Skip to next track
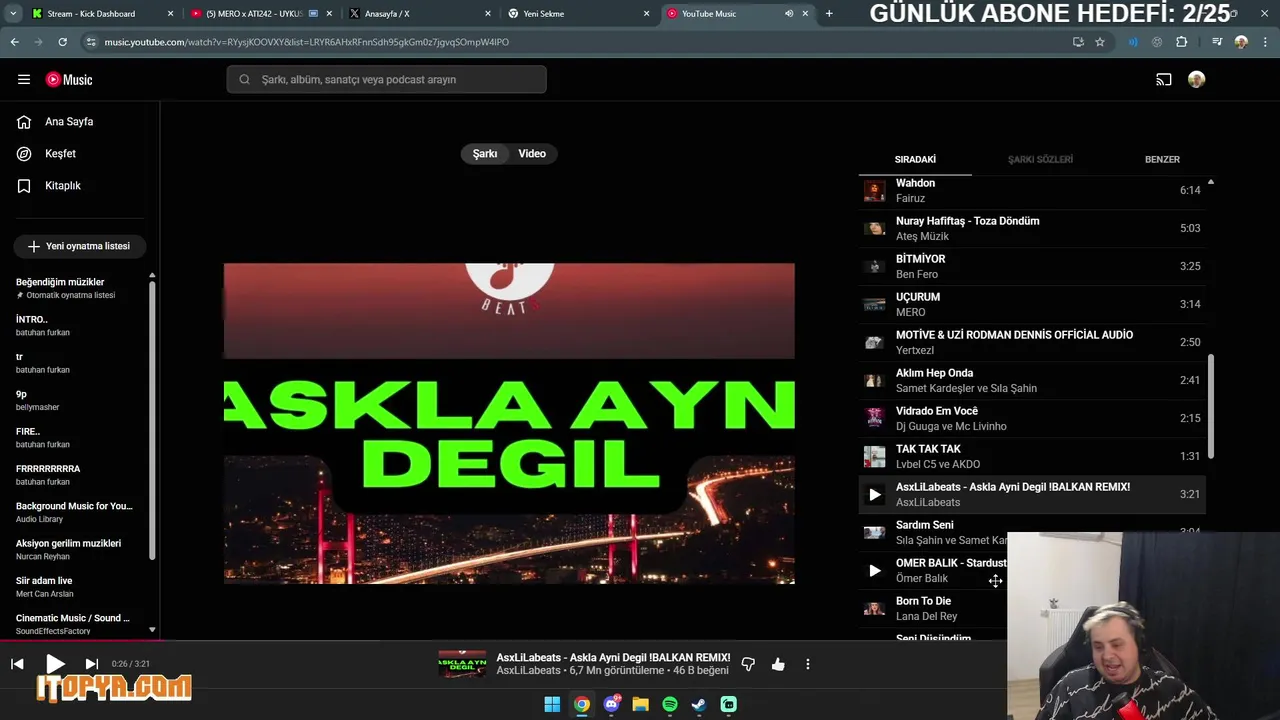The width and height of the screenshot is (1280, 720). coord(91,664)
